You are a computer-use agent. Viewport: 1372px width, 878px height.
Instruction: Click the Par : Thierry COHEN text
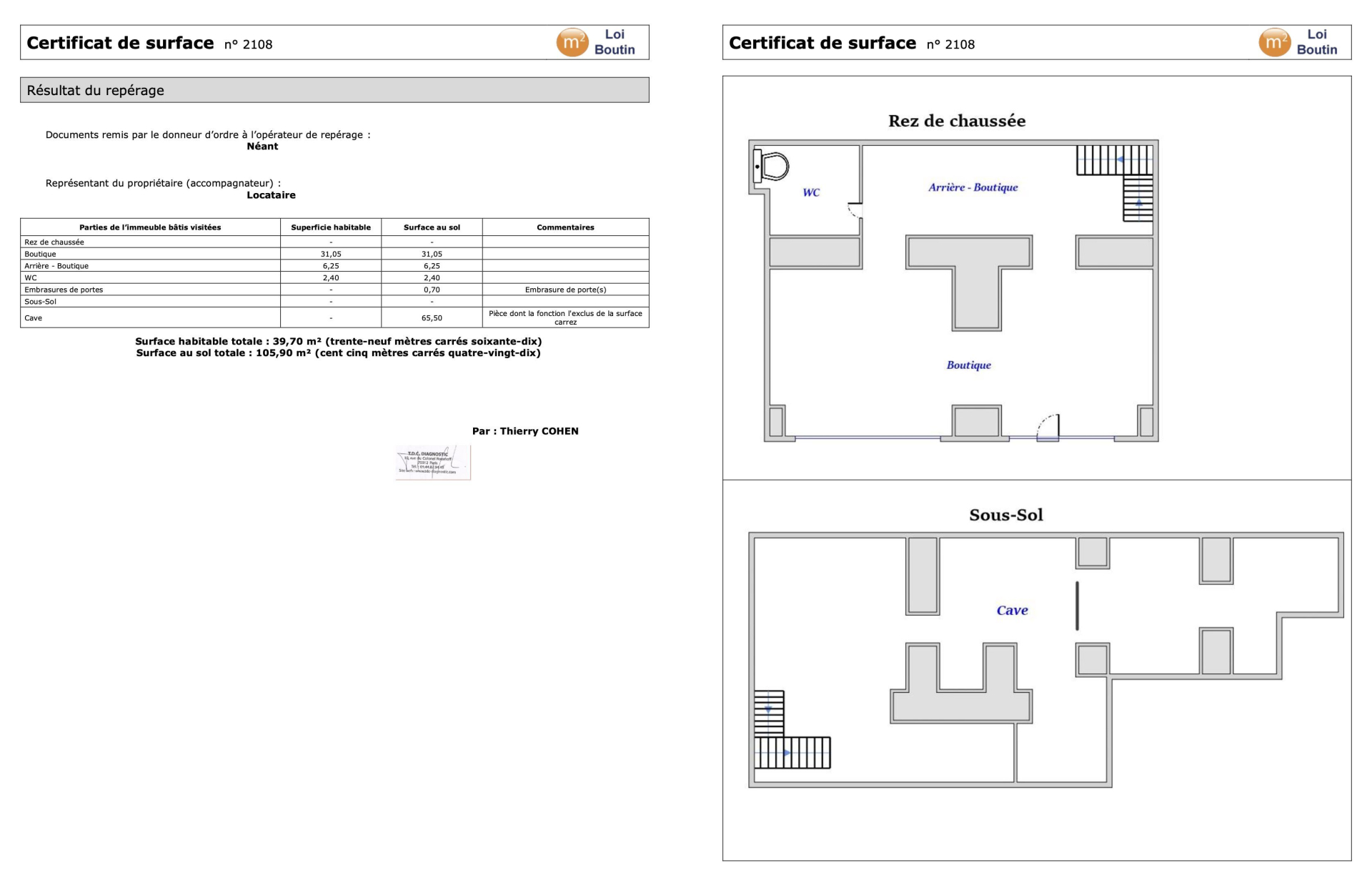pyautogui.click(x=525, y=431)
